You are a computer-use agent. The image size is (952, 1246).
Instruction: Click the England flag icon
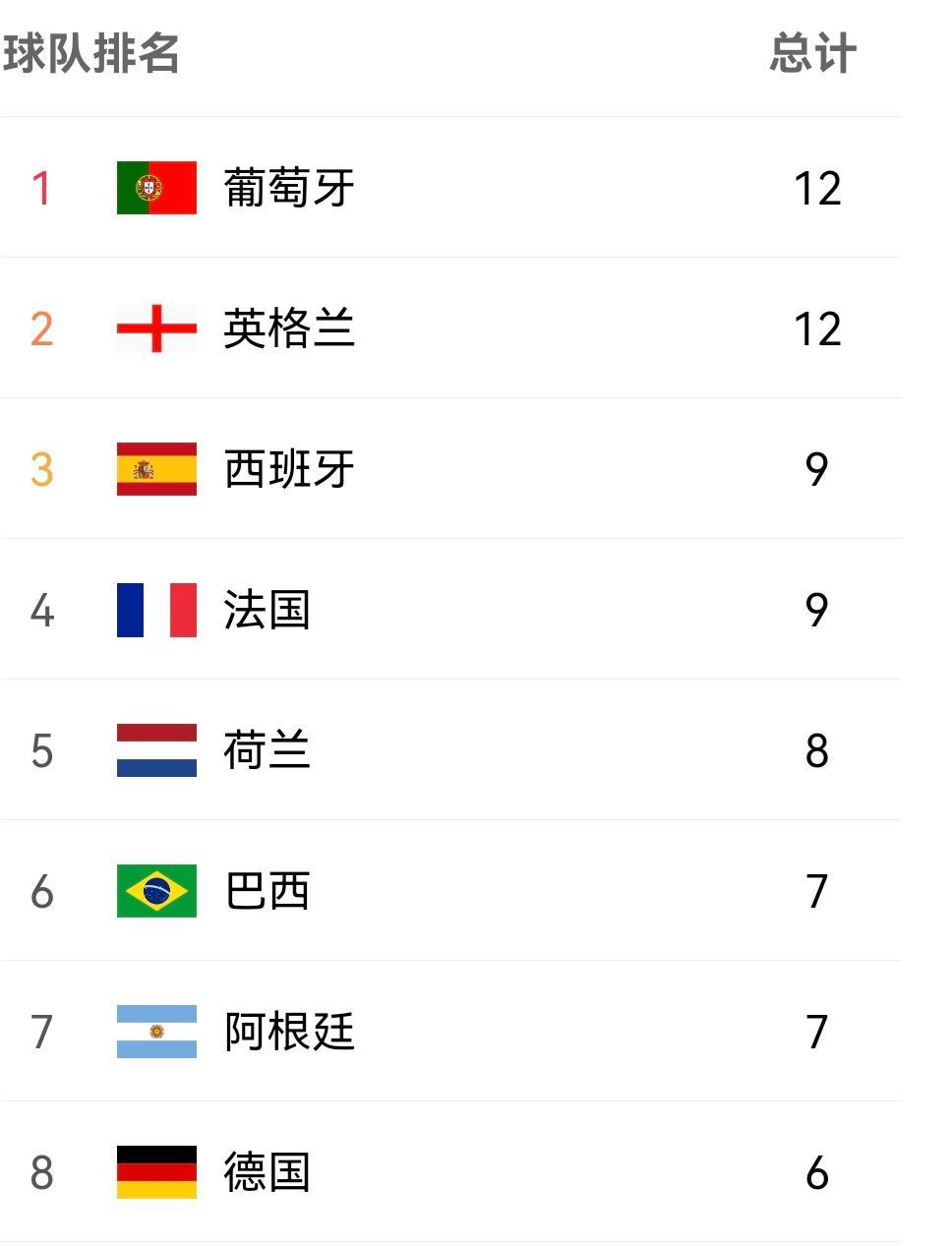click(x=157, y=327)
